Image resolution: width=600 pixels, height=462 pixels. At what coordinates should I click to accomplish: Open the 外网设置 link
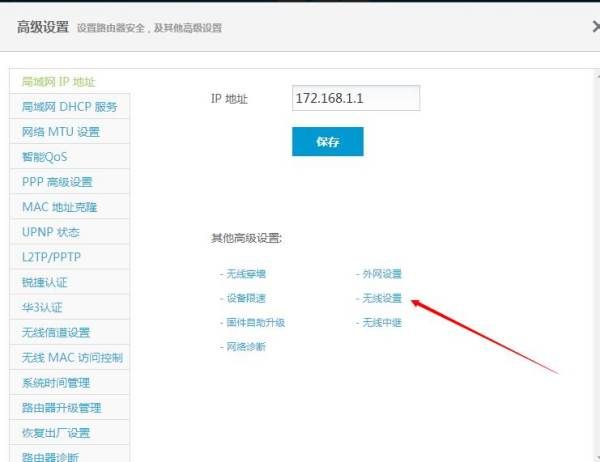coord(381,274)
